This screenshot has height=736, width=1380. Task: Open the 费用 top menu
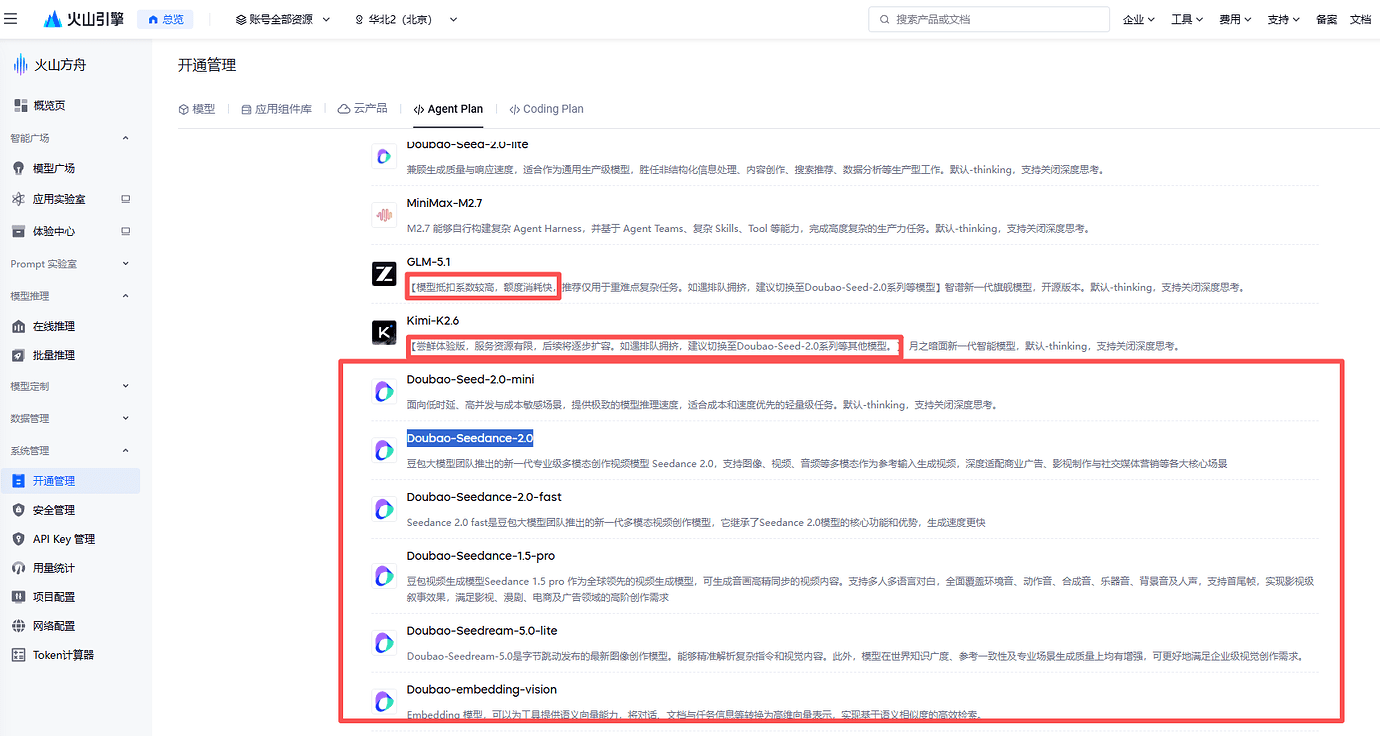pyautogui.click(x=1235, y=19)
